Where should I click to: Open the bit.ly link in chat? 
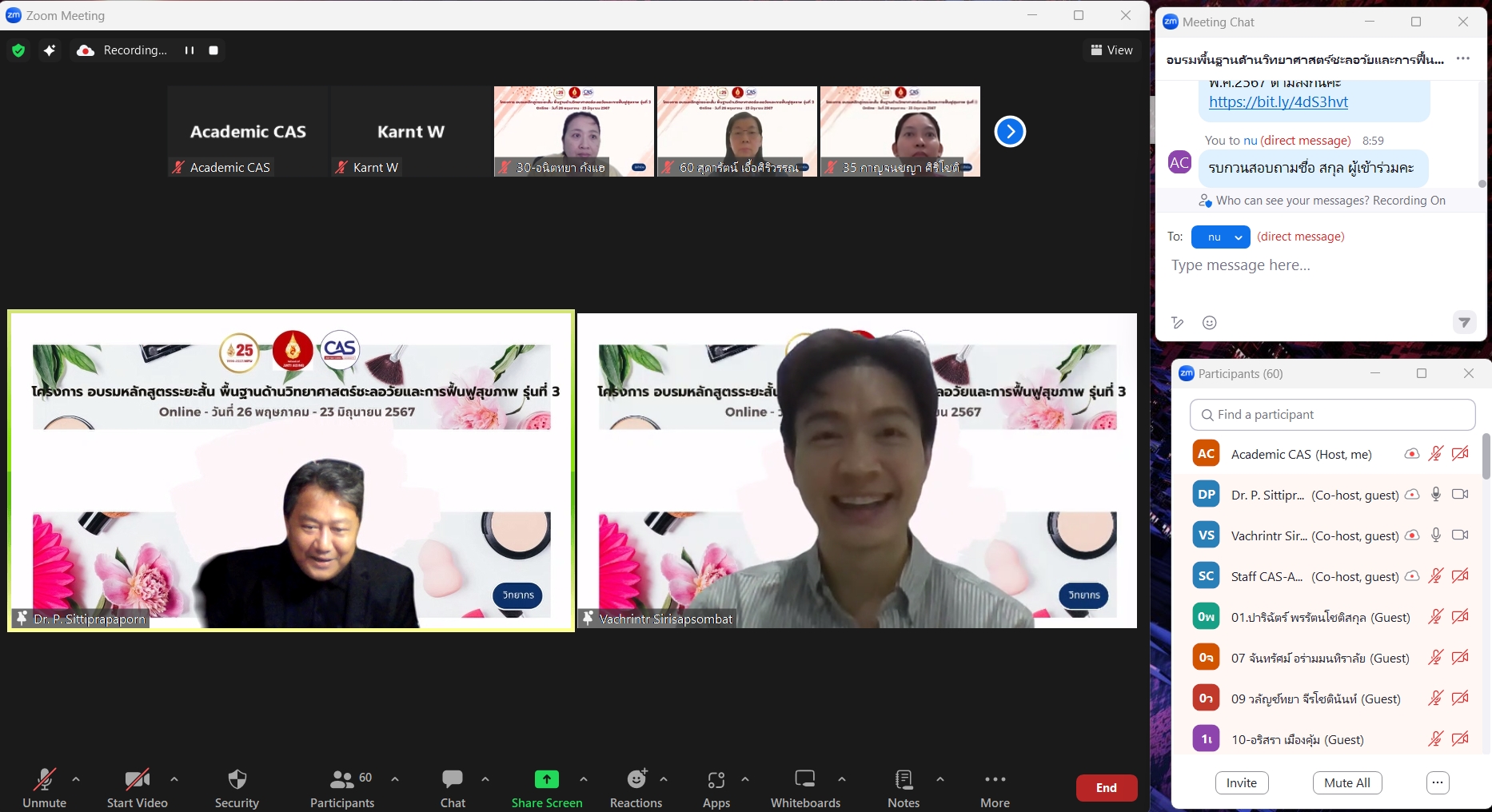click(1278, 102)
